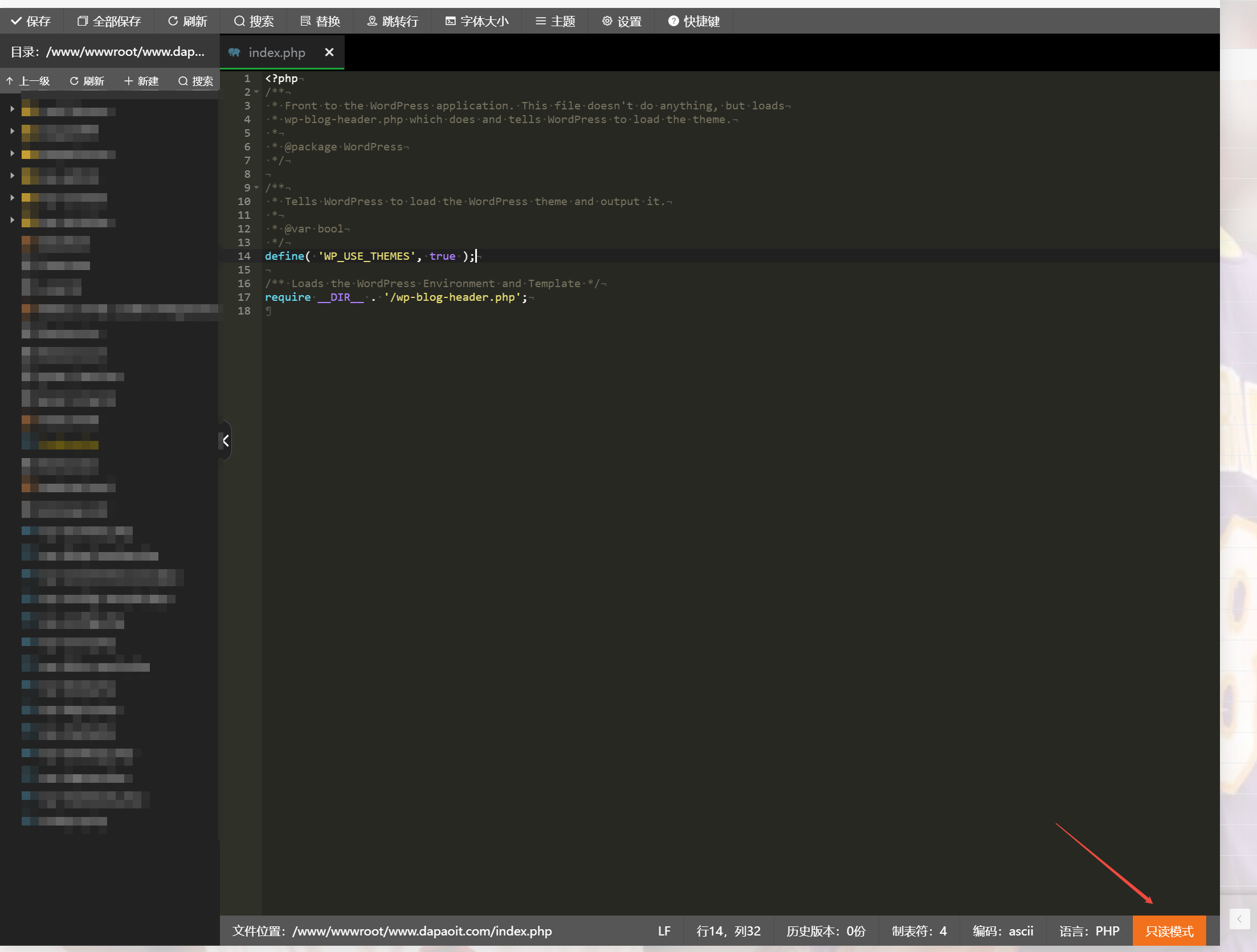
Task: Click the top toolbar Refresh (刷新) icon
Action: pyautogui.click(x=173, y=21)
